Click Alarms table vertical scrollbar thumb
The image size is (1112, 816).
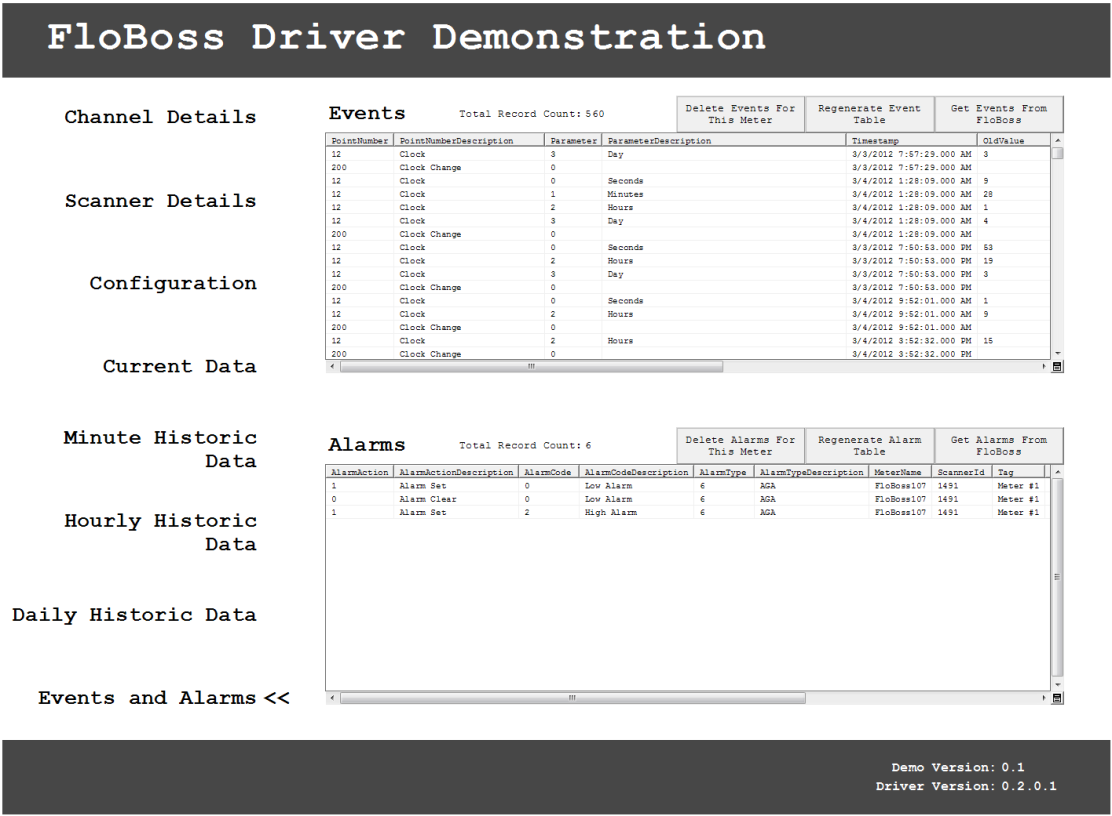point(1057,577)
